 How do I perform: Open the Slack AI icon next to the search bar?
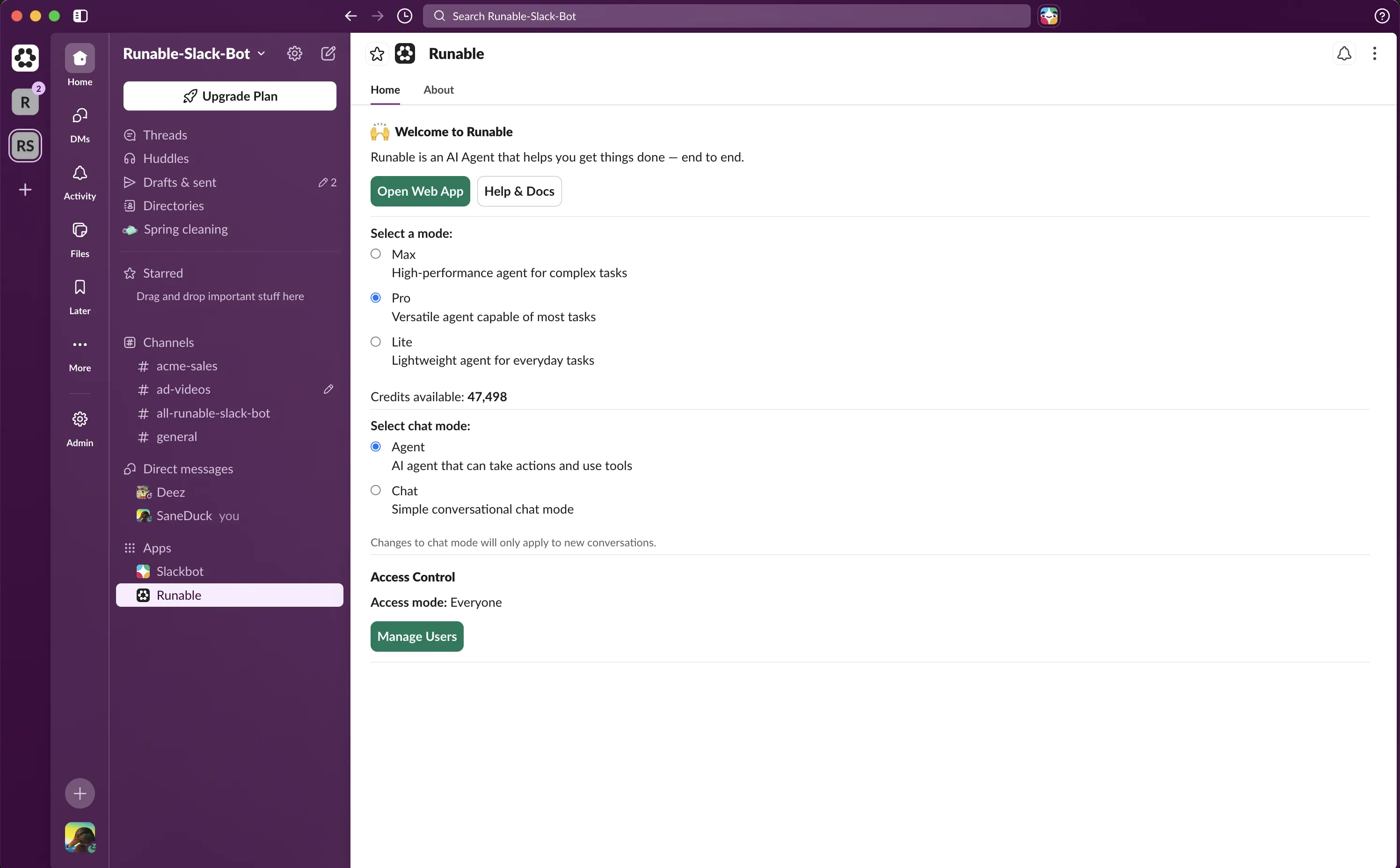(1049, 16)
